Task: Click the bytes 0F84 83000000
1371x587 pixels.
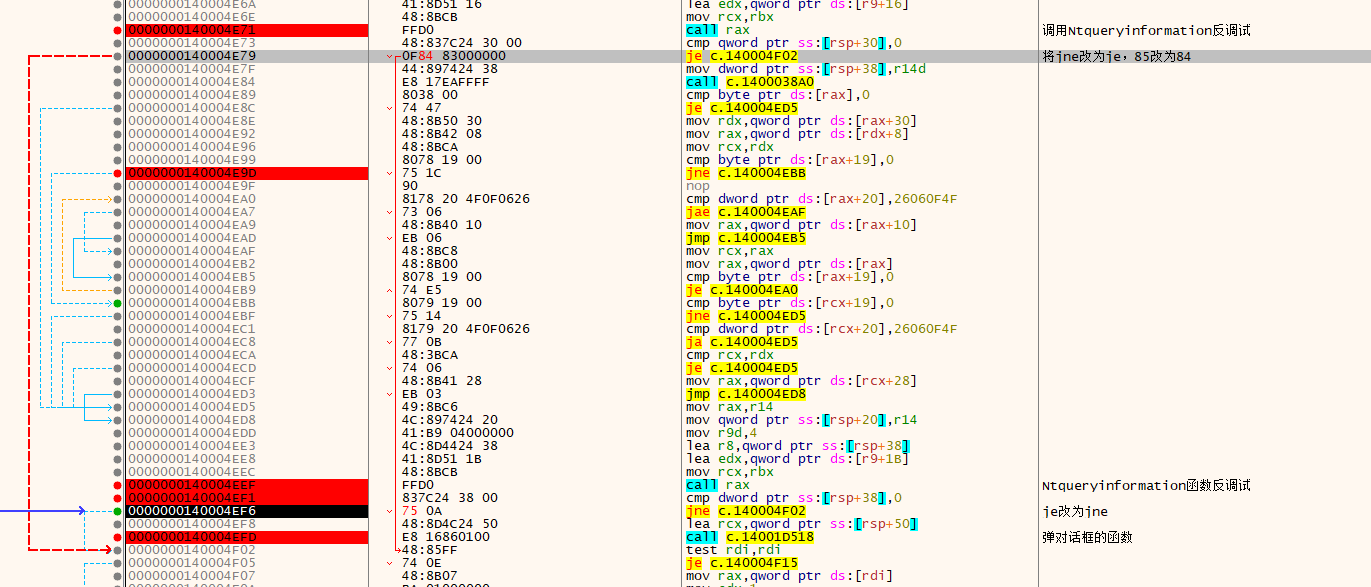Action: 453,56
